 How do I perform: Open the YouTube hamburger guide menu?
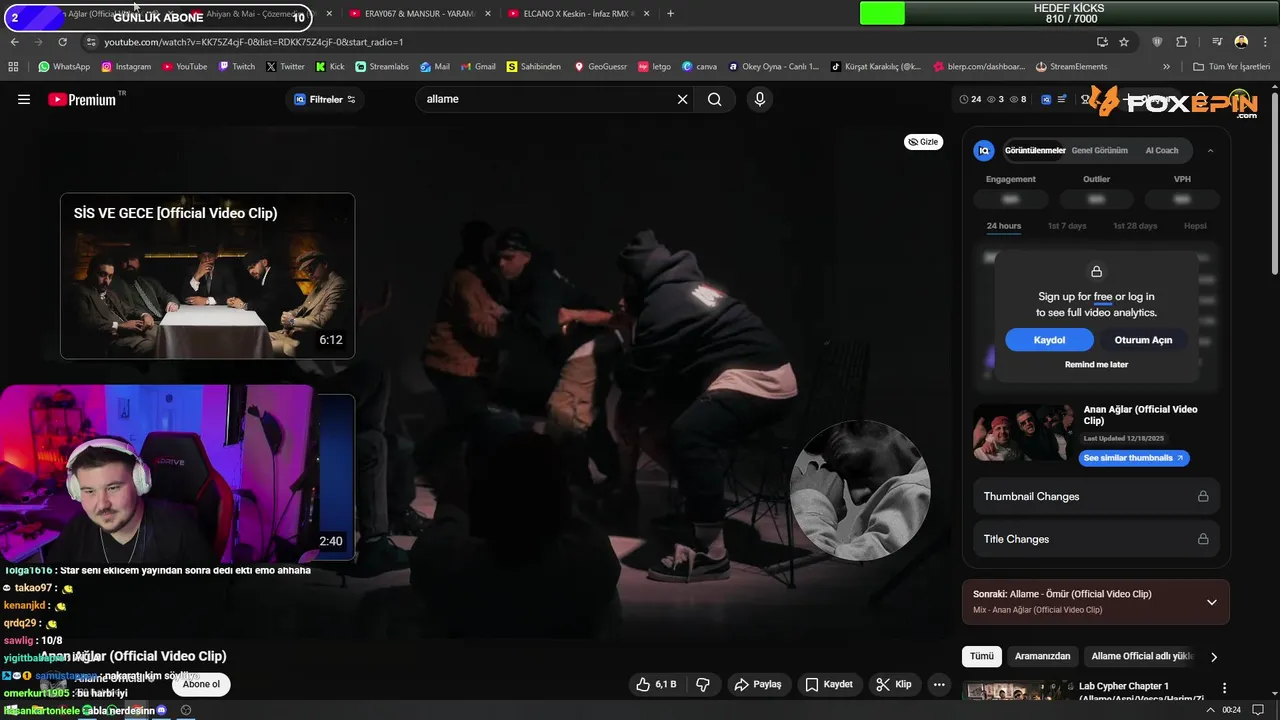point(24,99)
